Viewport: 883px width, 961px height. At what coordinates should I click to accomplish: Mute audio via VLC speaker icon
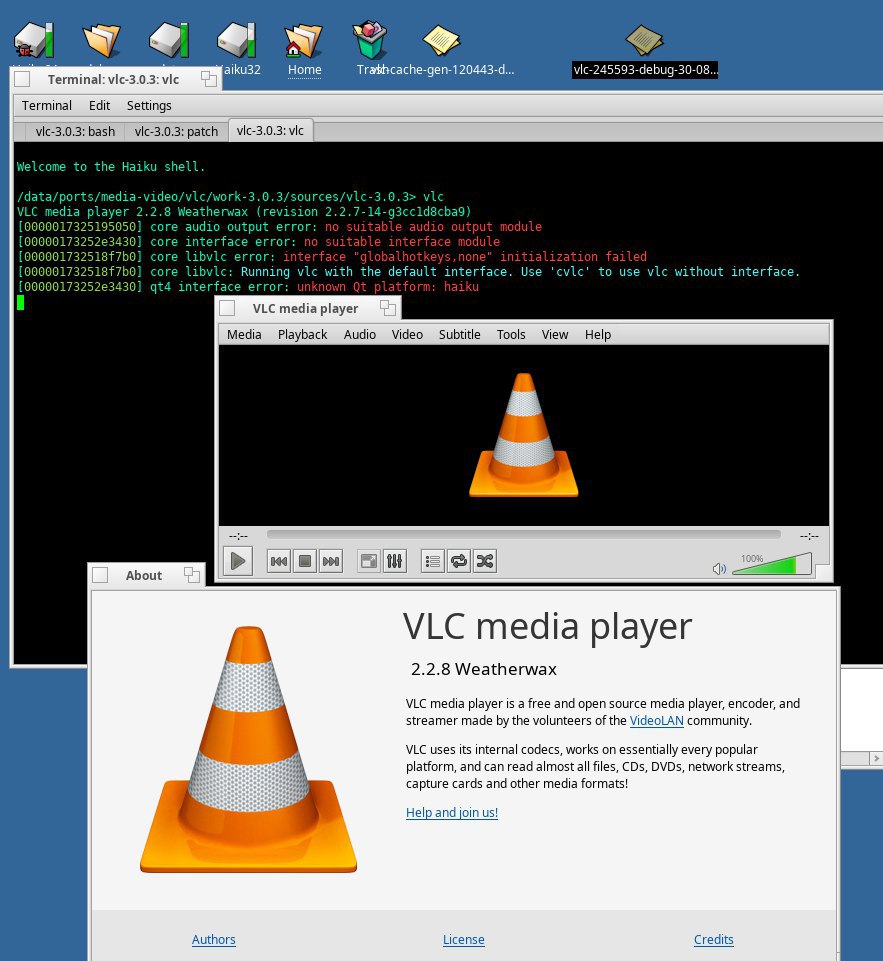pyautogui.click(x=719, y=569)
